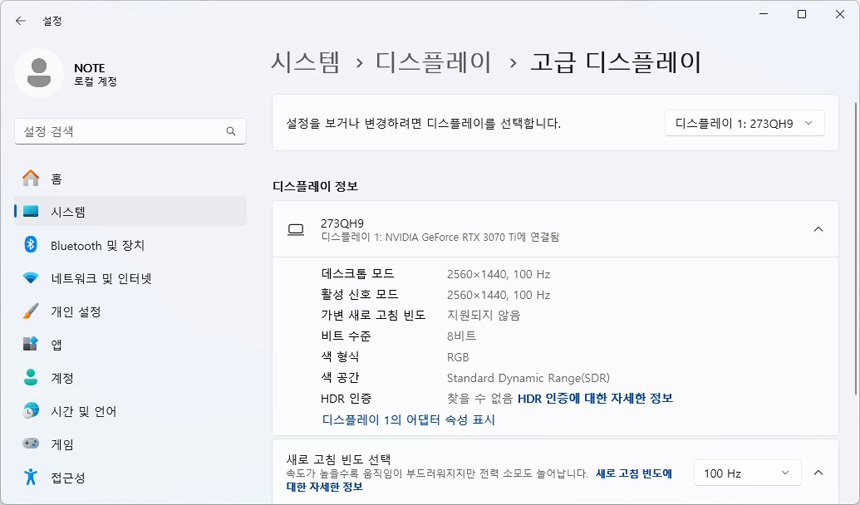Screen dimensions: 860x505
Task: Select 시스템 in the sidebar menu
Action: pyautogui.click(x=68, y=211)
